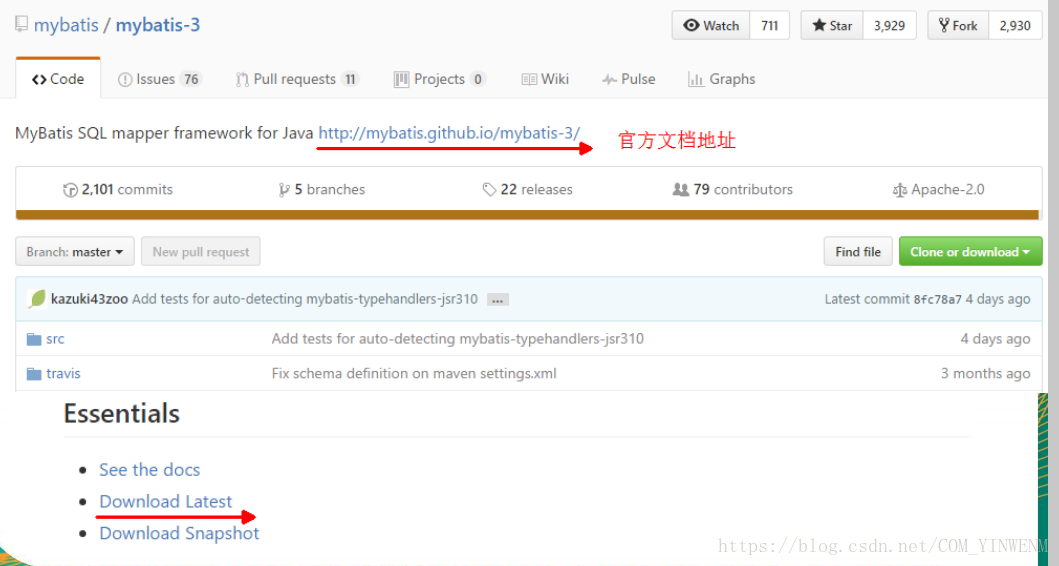Open the mybatis-3 repository name link
Image resolution: width=1059 pixels, height=566 pixels.
(158, 25)
